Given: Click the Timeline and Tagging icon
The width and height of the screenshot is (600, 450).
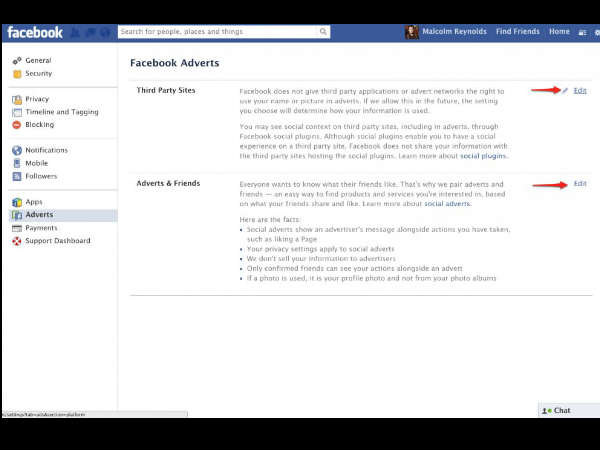Looking at the screenshot, I should pos(17,112).
